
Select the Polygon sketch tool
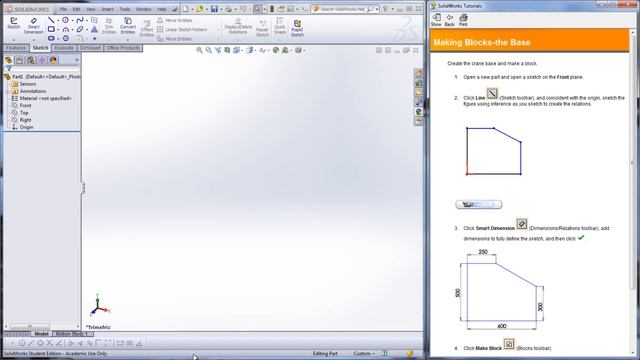click(x=65, y=38)
